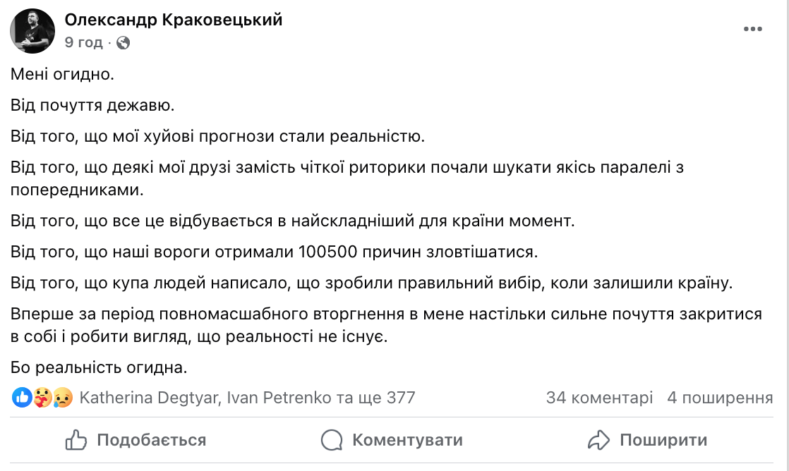This screenshot has width=789, height=471.
Task: View the 4 поширення shares list
Action: click(x=720, y=398)
